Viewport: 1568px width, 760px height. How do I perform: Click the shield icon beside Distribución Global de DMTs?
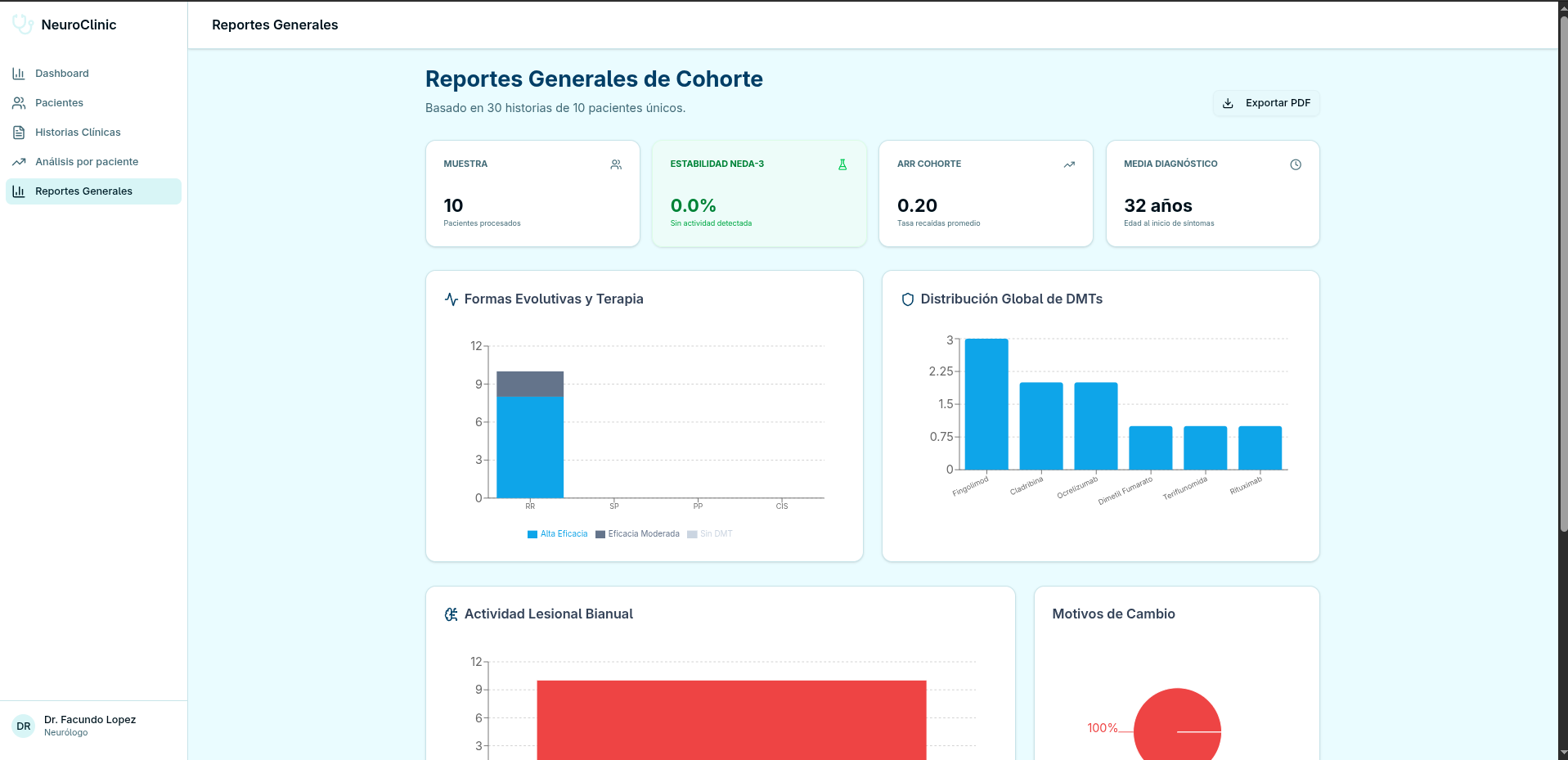point(907,299)
